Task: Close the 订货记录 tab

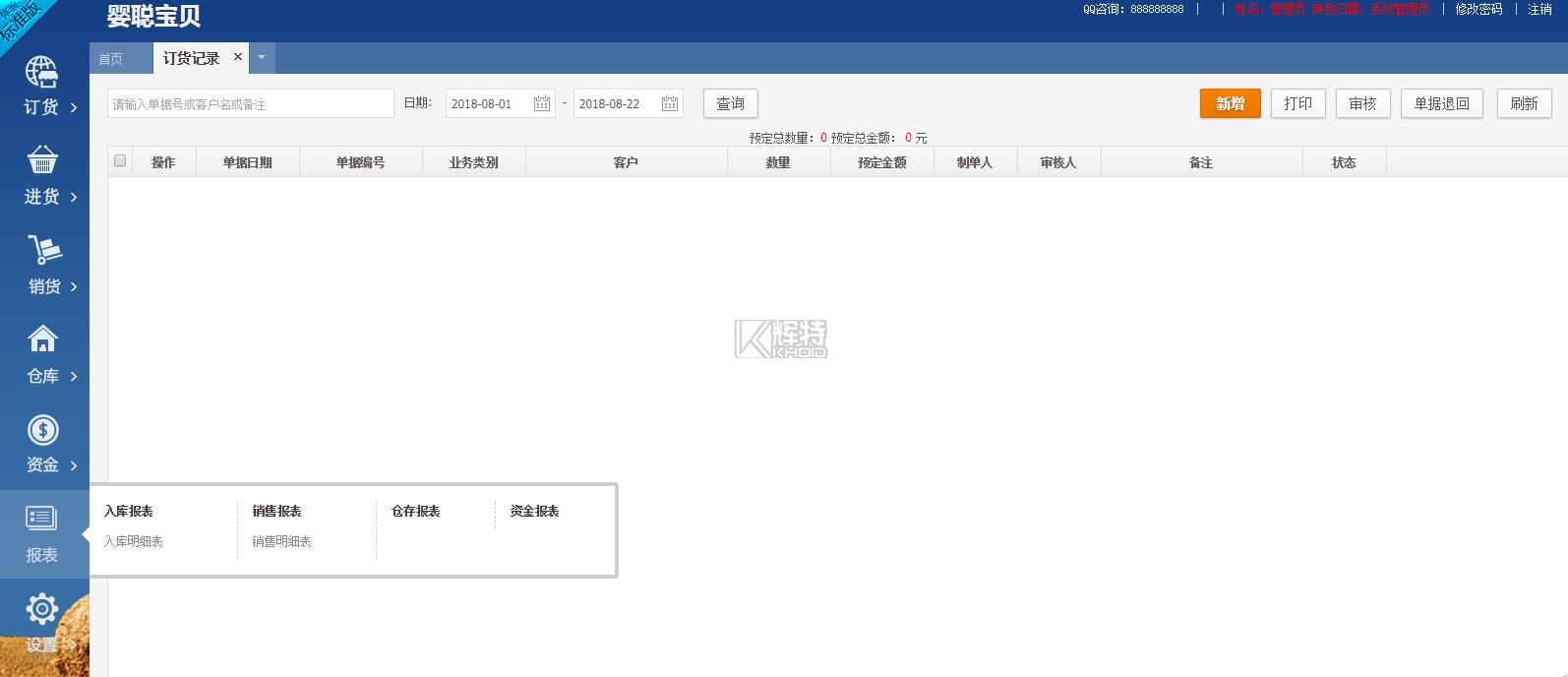Action: [237, 57]
